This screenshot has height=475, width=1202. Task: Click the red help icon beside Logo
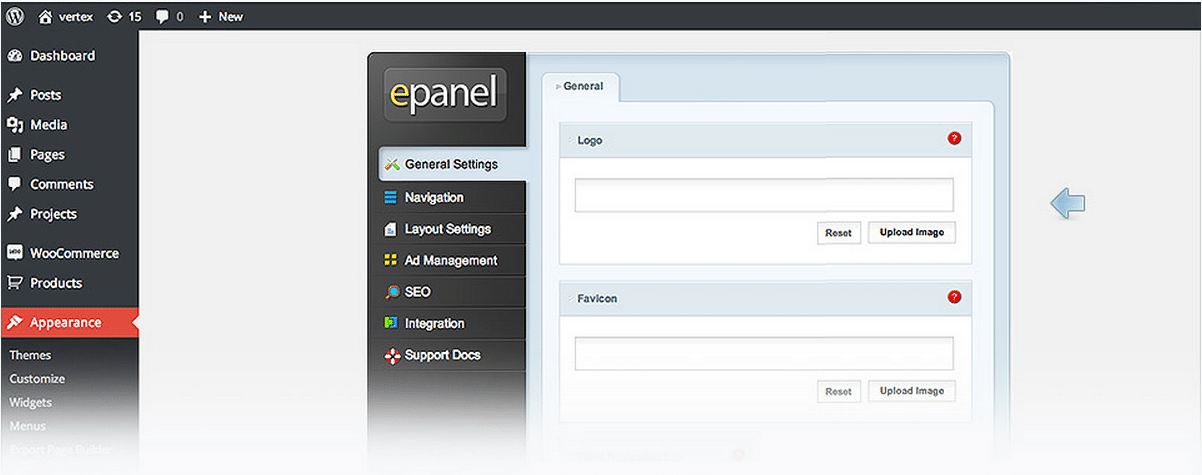(x=954, y=139)
